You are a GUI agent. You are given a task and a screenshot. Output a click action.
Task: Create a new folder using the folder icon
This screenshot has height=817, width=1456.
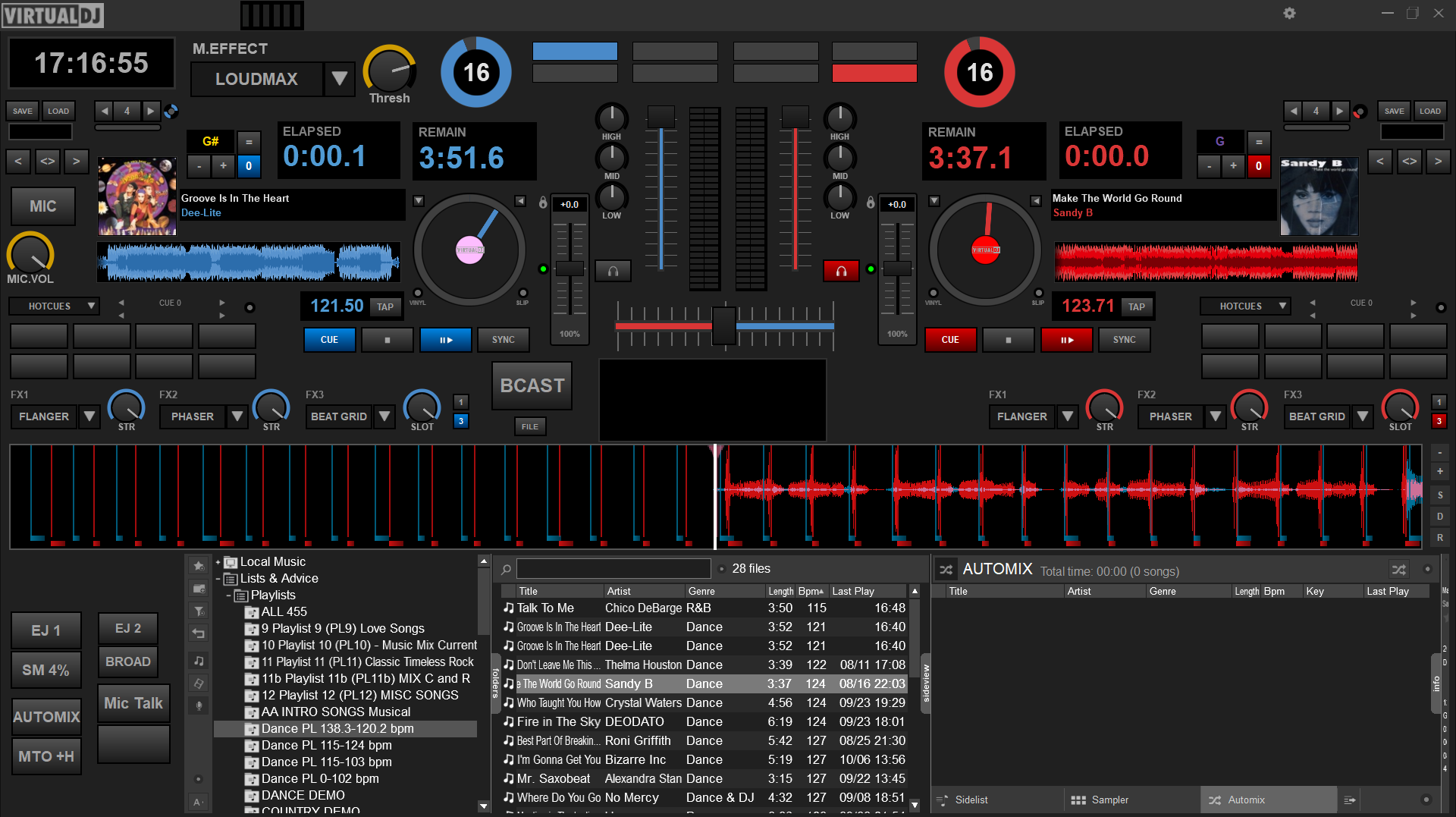(198, 589)
